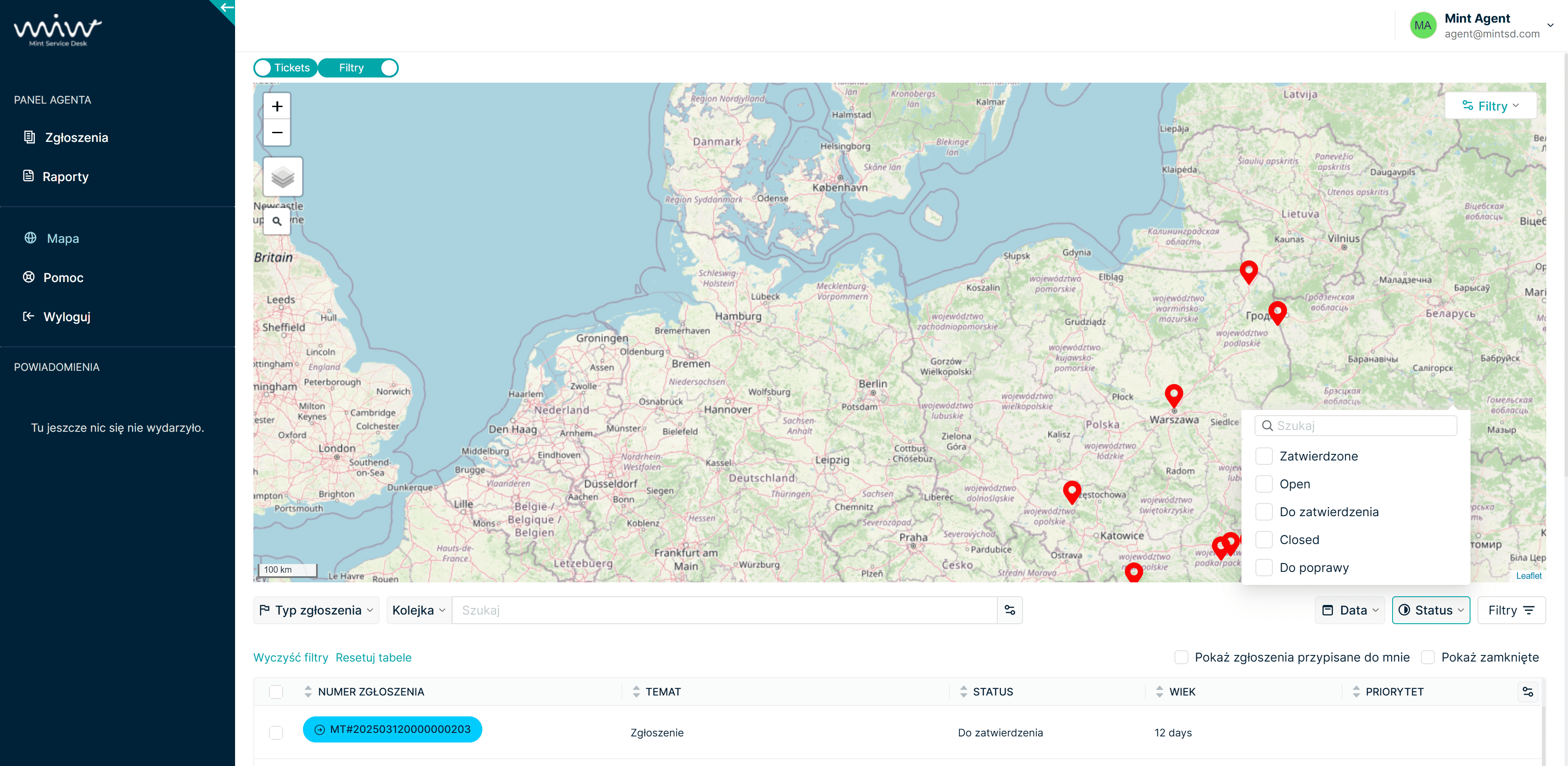Check the Open status option
Image resolution: width=1568 pixels, height=766 pixels.
(x=1264, y=484)
